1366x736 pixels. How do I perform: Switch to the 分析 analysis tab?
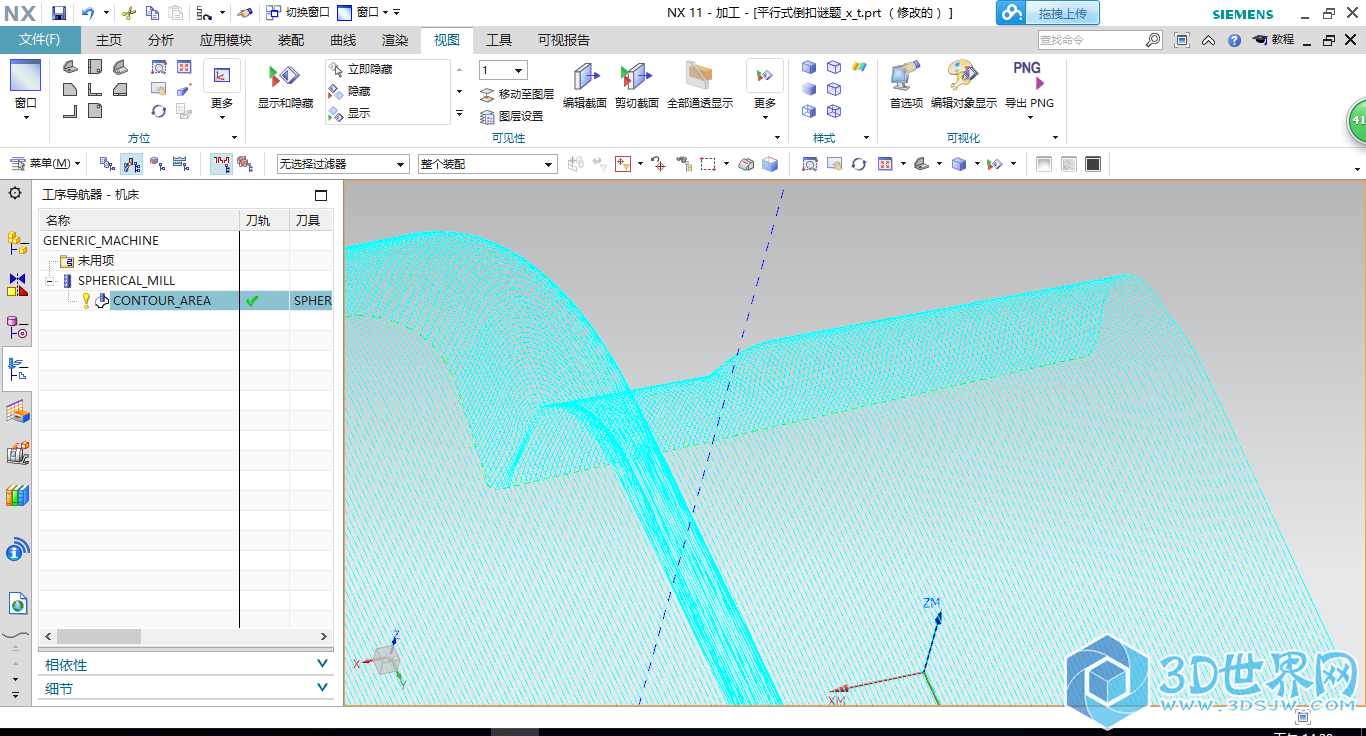point(160,40)
